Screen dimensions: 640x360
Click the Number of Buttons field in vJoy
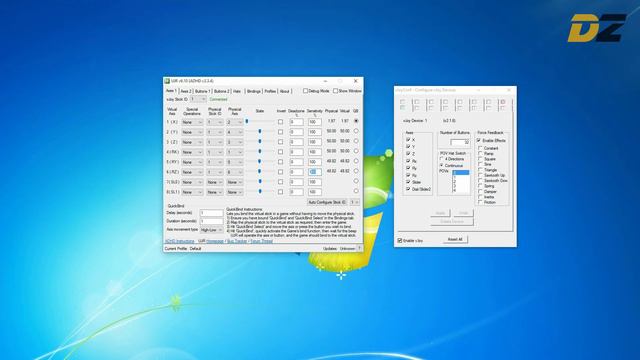pos(460,142)
